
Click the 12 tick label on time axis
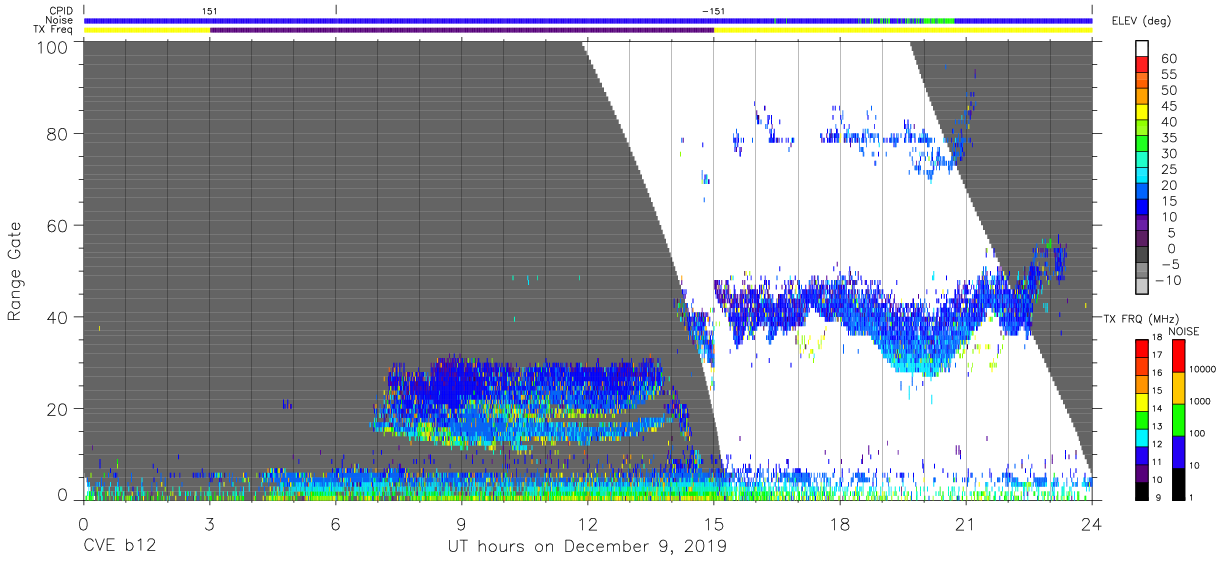tap(587, 523)
